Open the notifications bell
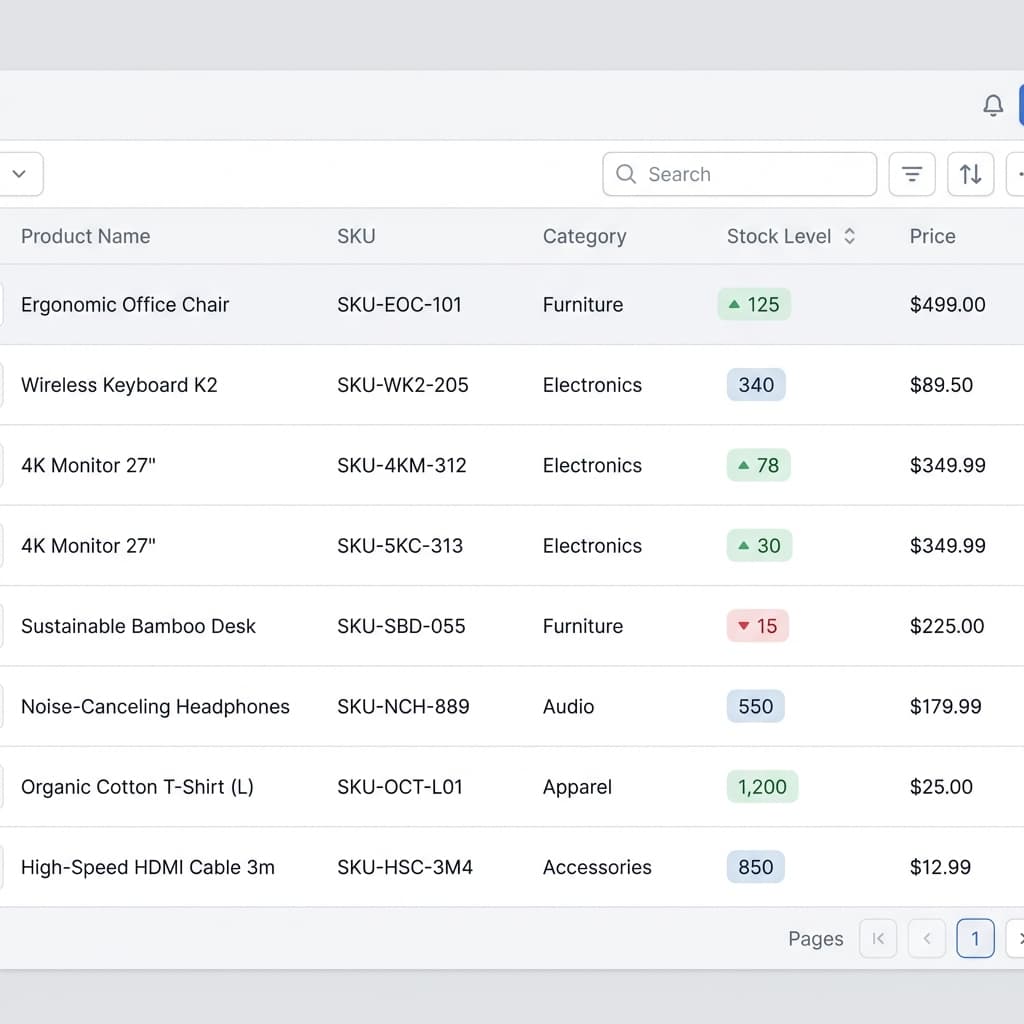1024x1024 pixels. coord(993,104)
